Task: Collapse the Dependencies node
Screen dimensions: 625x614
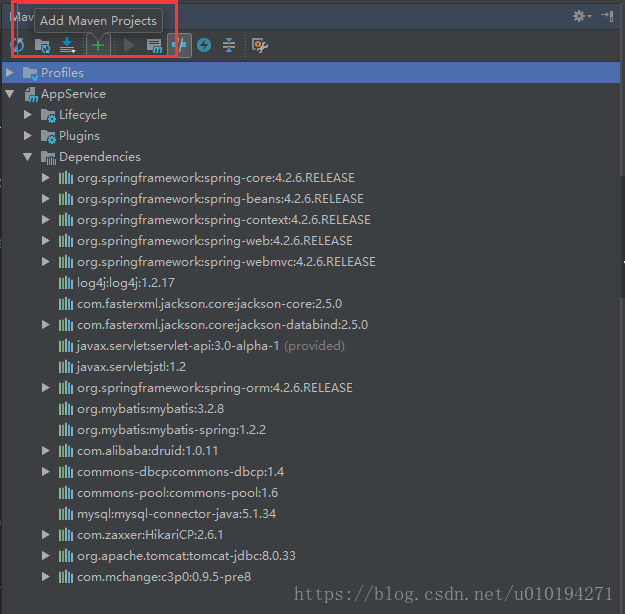Action: pyautogui.click(x=28, y=157)
